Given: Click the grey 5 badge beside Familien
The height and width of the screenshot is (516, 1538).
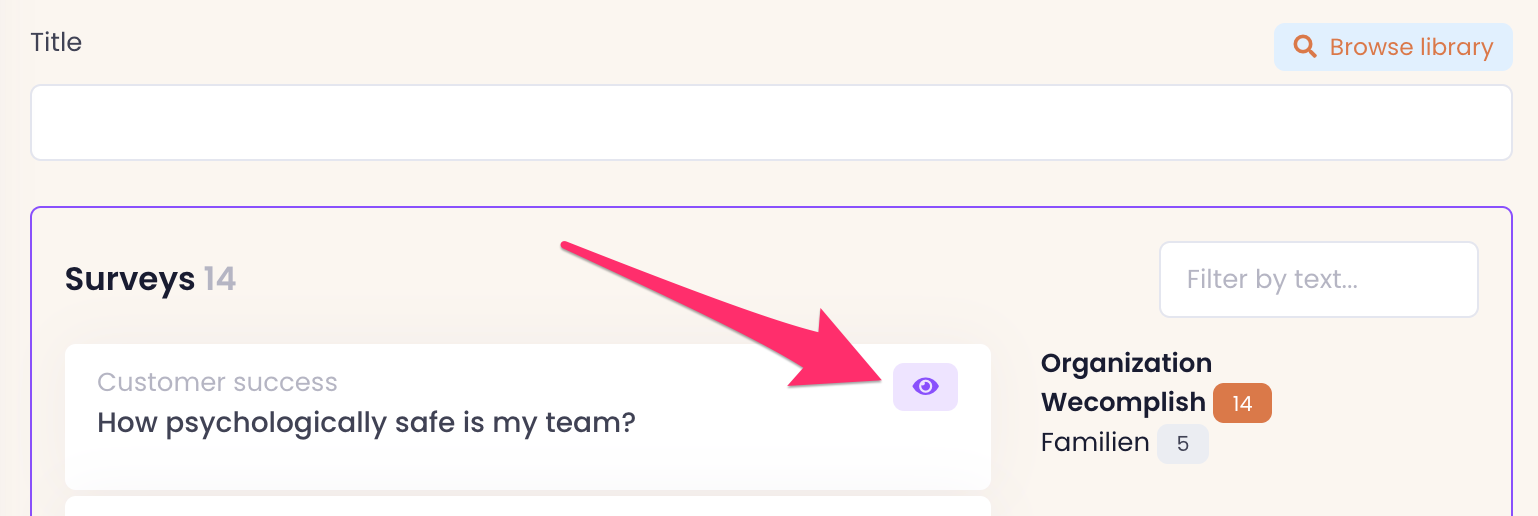Looking at the screenshot, I should [x=1182, y=444].
